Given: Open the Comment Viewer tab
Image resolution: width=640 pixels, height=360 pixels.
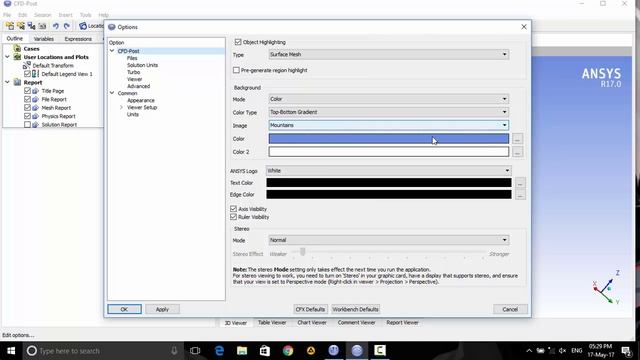Looking at the screenshot, I should coord(356,322).
